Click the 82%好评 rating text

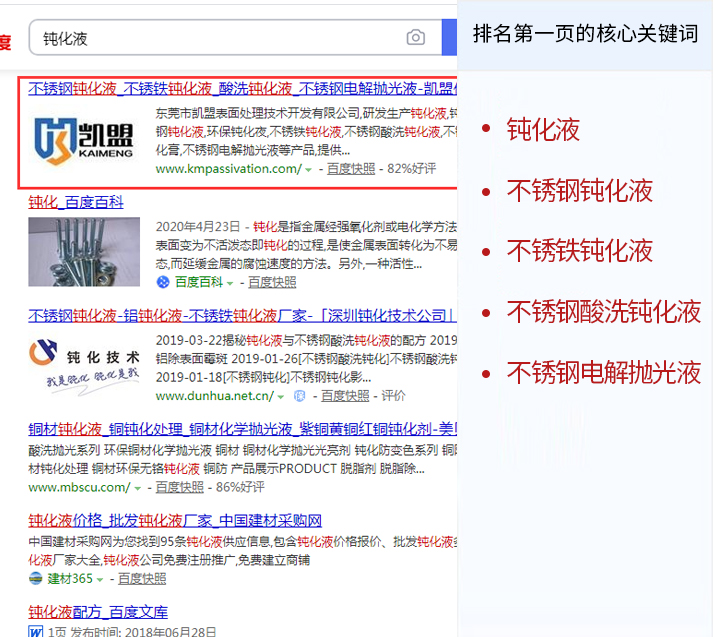point(412,169)
